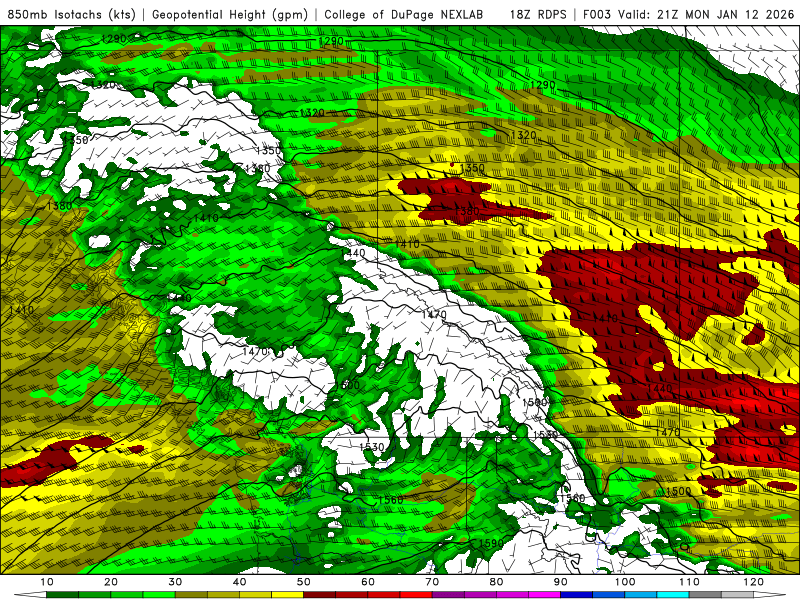The width and height of the screenshot is (800, 600).
Task: Pick the dark purple swatch starting at 70
Action: coord(448,594)
